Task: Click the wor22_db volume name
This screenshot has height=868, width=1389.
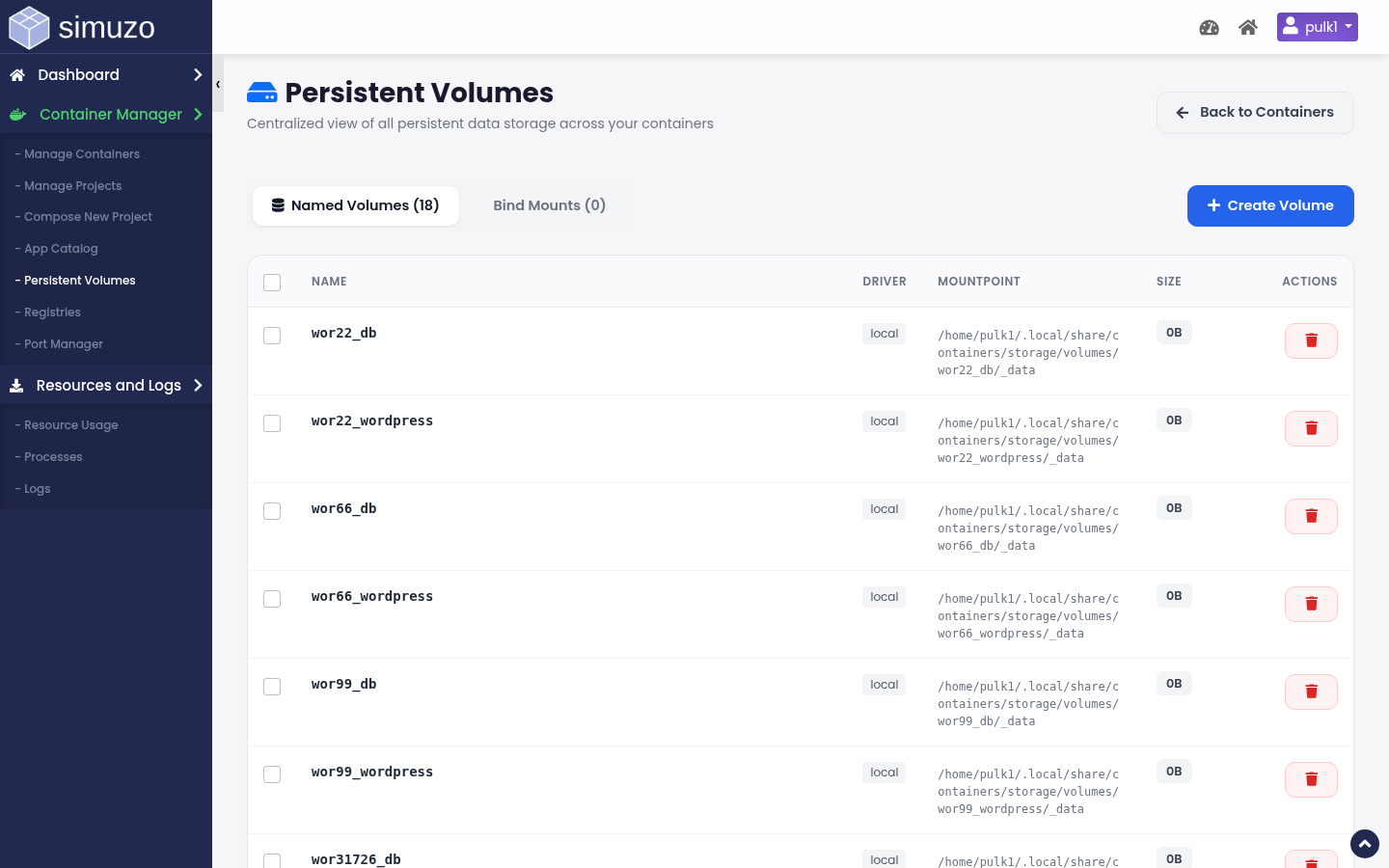Action: (343, 333)
